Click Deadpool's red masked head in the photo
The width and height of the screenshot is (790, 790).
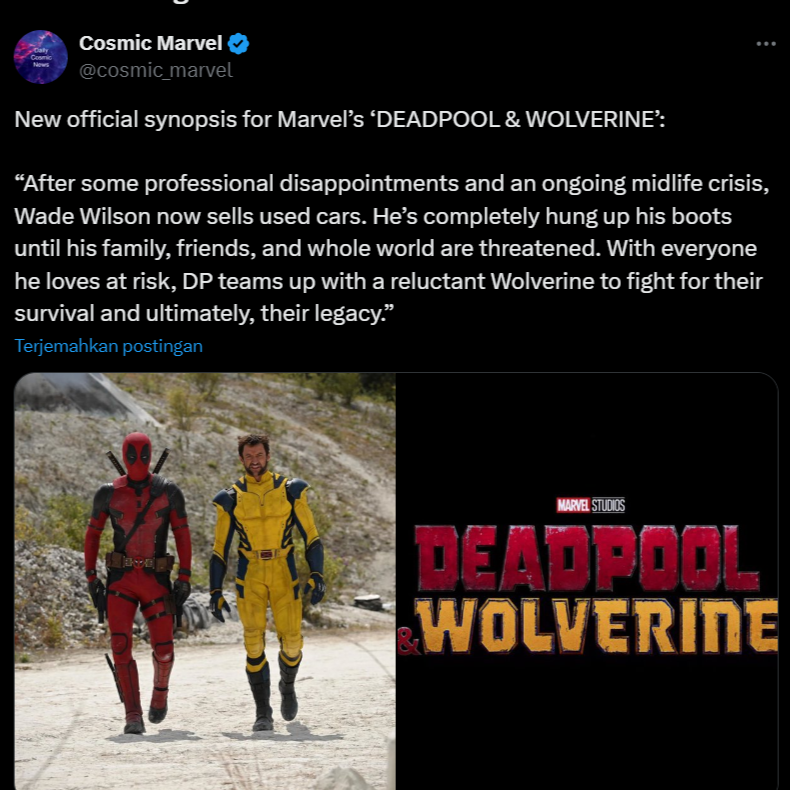[x=137, y=455]
